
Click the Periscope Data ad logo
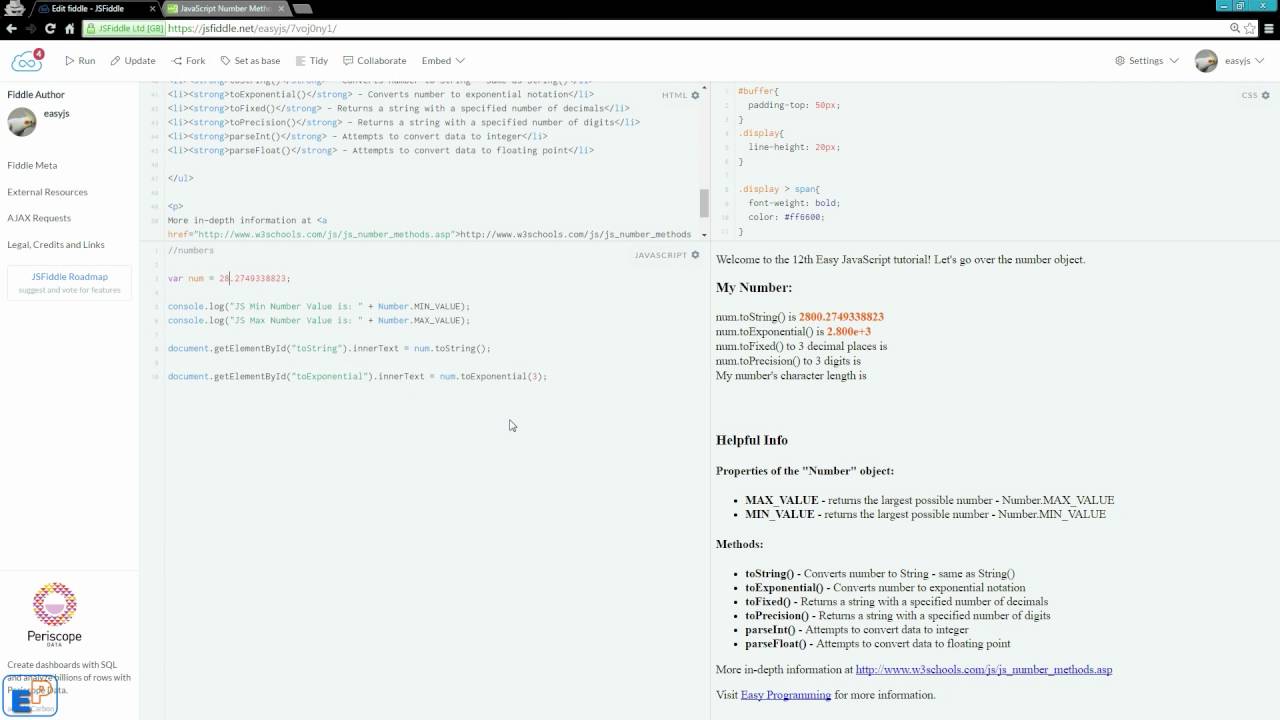[54, 614]
